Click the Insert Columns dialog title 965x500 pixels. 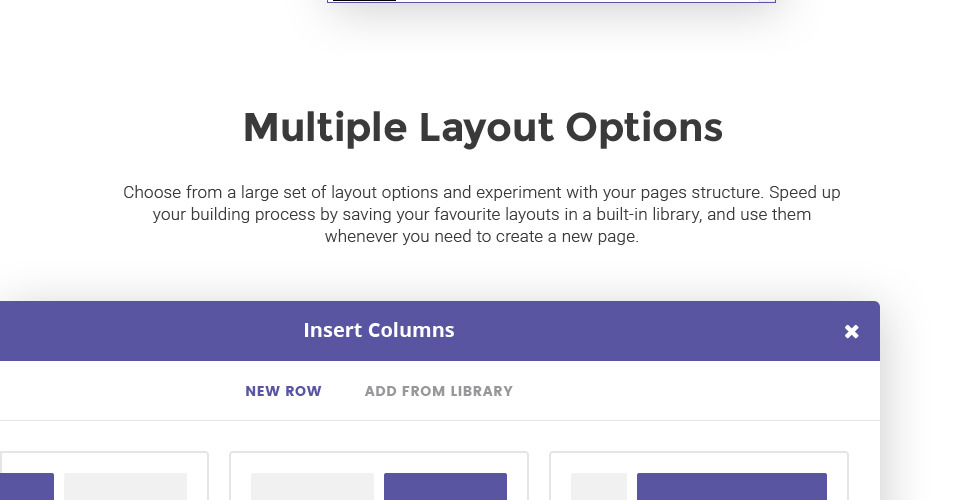click(x=379, y=330)
